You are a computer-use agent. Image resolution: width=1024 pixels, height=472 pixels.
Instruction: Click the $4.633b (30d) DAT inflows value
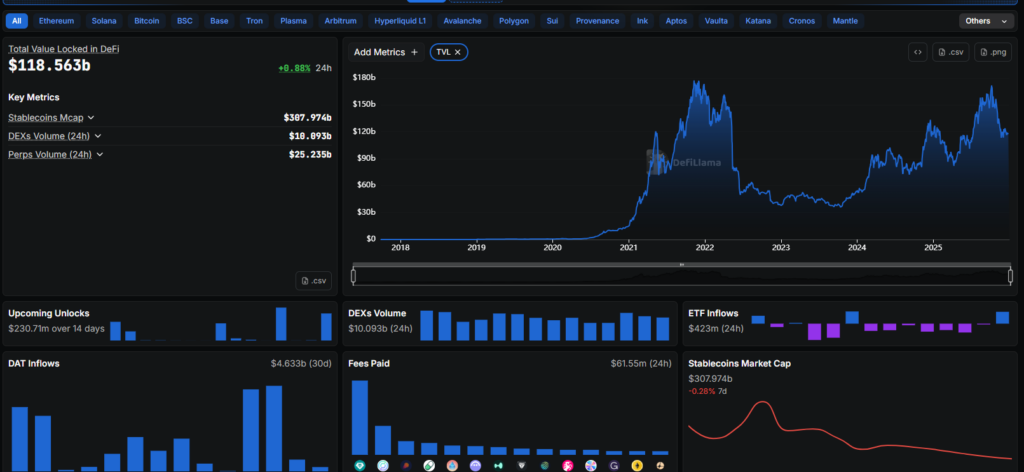(301, 363)
